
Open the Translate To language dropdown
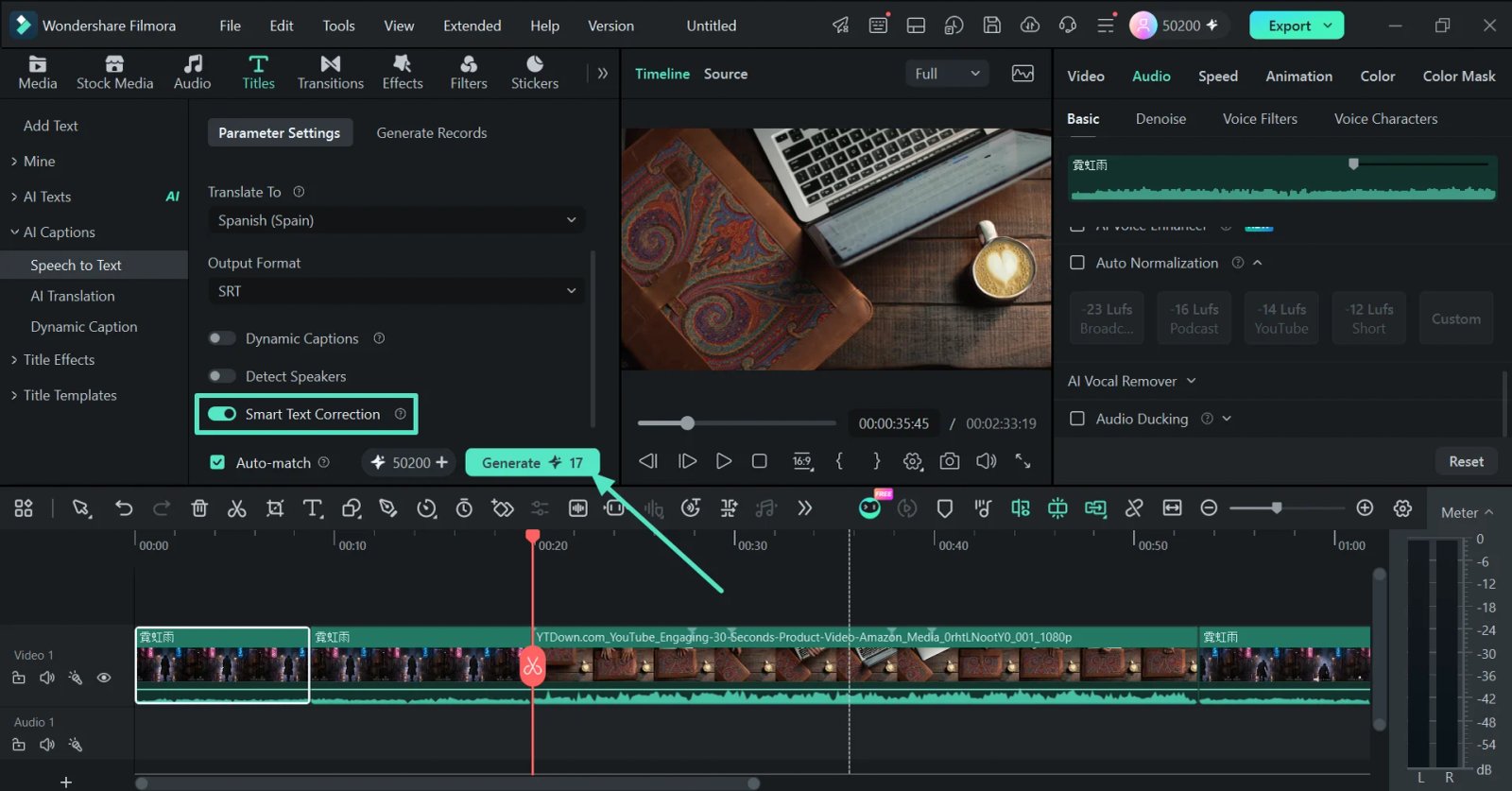coord(396,220)
